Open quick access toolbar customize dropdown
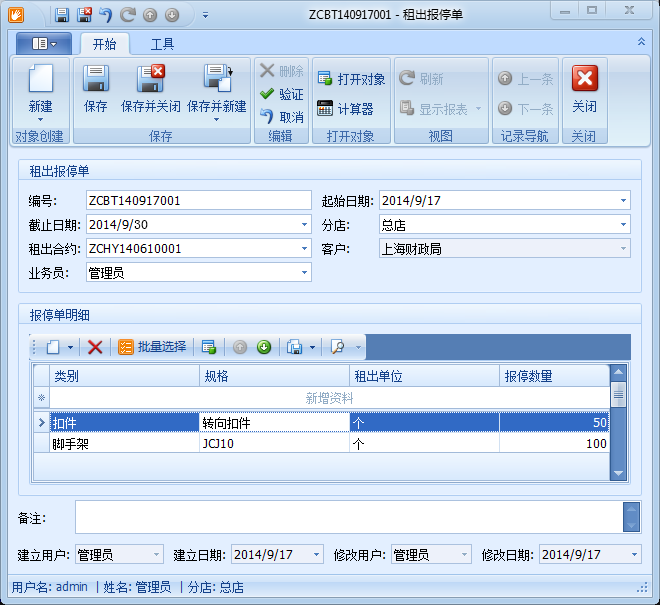 click(205, 15)
